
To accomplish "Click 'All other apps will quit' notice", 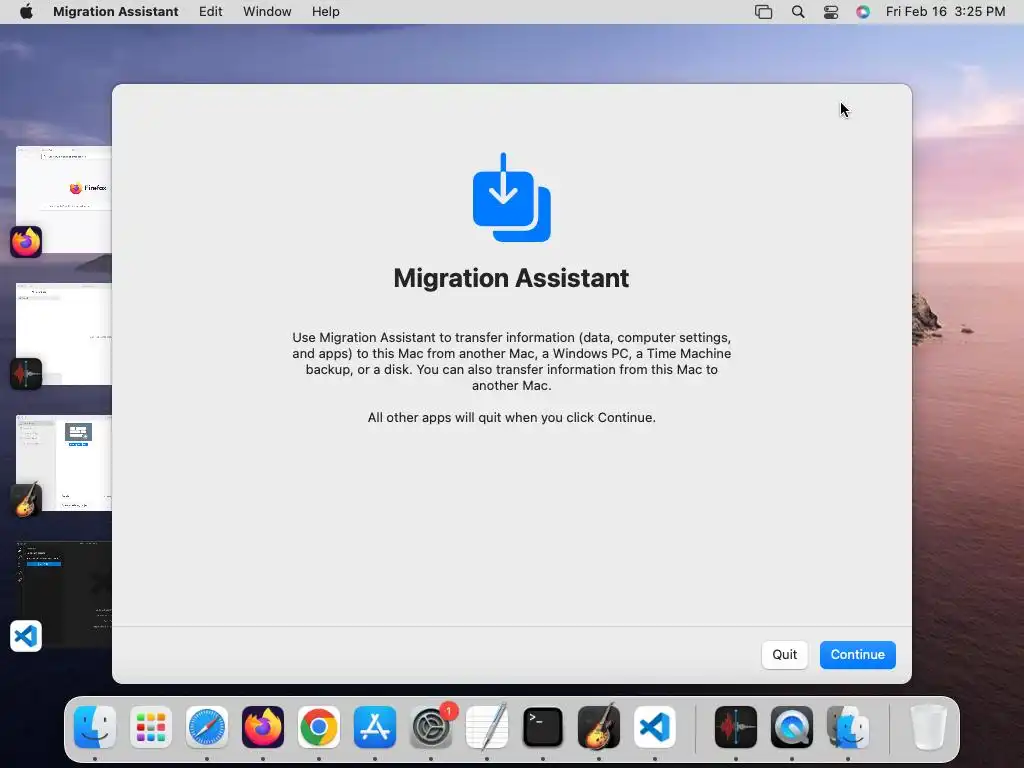I will tap(511, 417).
